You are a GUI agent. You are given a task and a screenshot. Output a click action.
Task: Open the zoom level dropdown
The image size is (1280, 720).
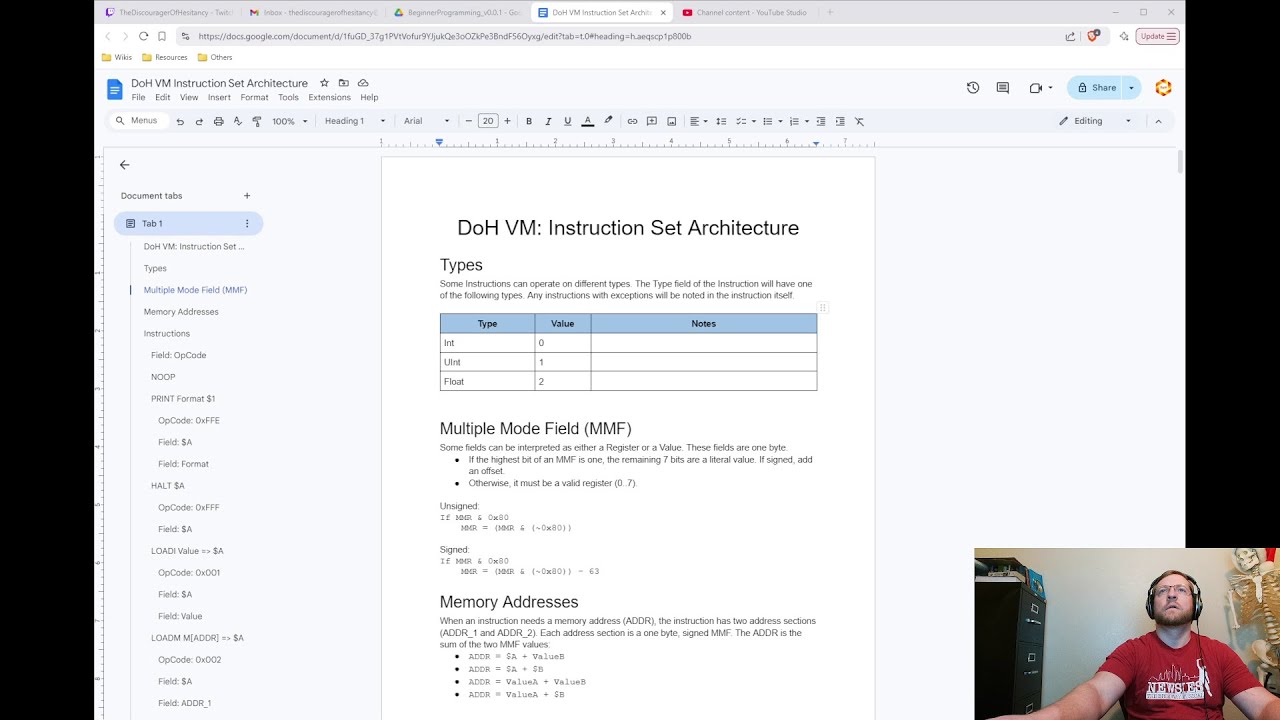(290, 121)
